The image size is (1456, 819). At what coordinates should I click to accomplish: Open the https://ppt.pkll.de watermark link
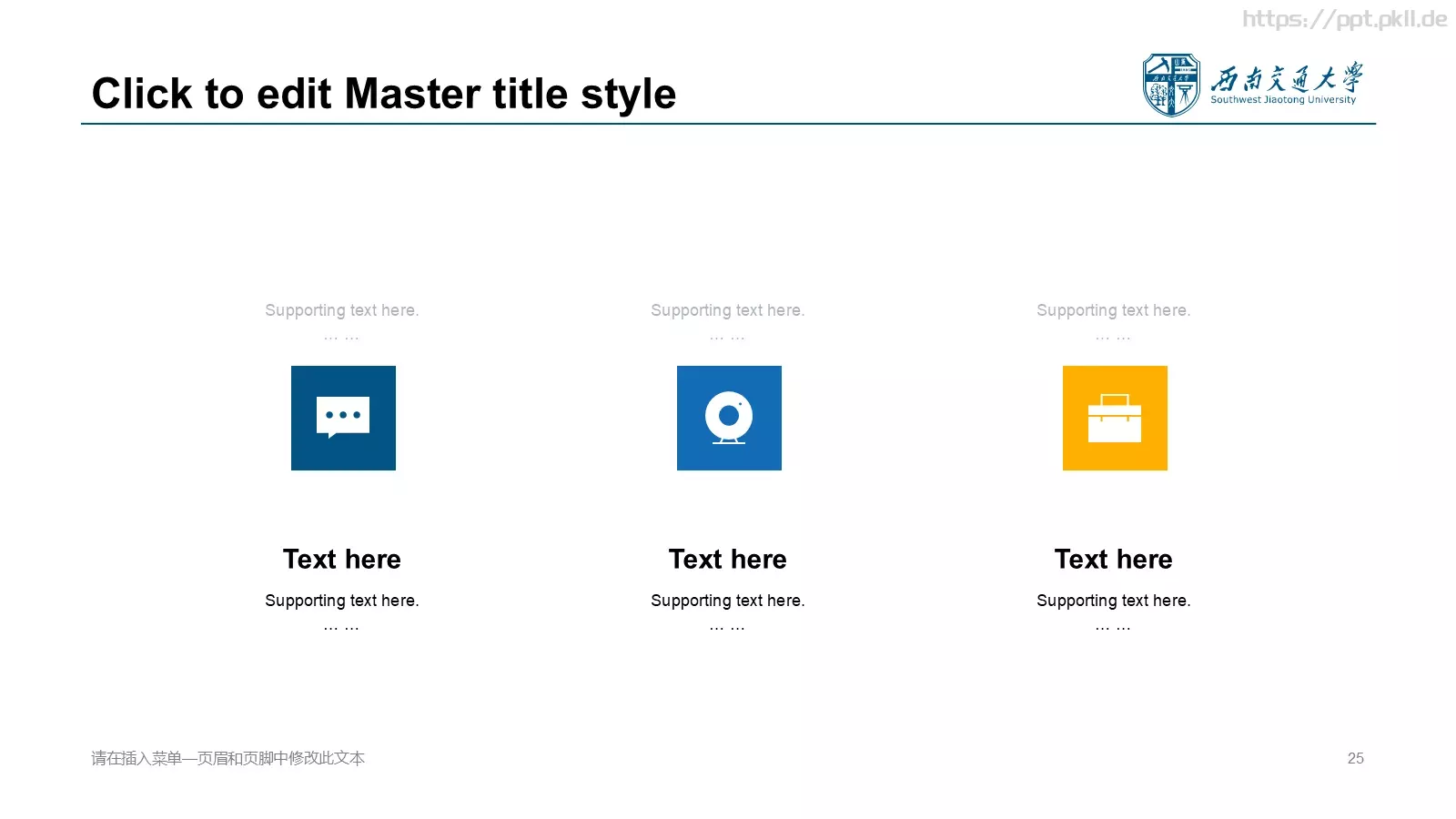point(1345,19)
